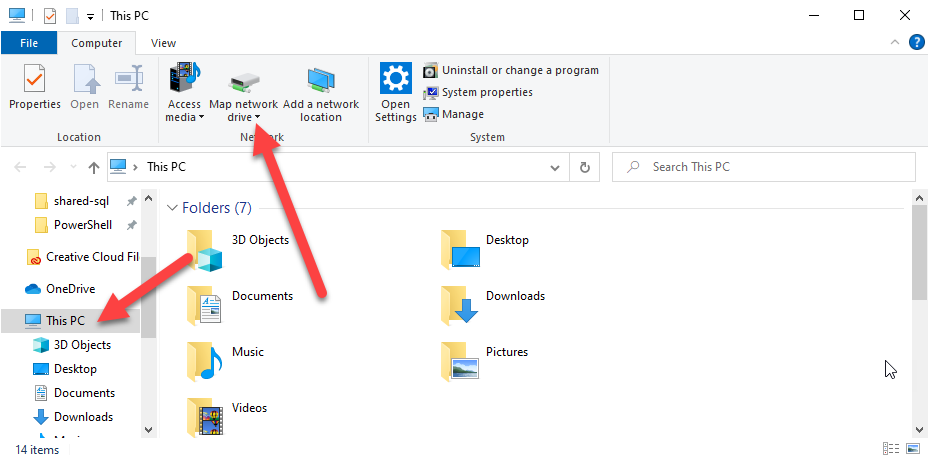Select This PC in navigation pane
Image resolution: width=929 pixels, height=462 pixels.
[71, 320]
